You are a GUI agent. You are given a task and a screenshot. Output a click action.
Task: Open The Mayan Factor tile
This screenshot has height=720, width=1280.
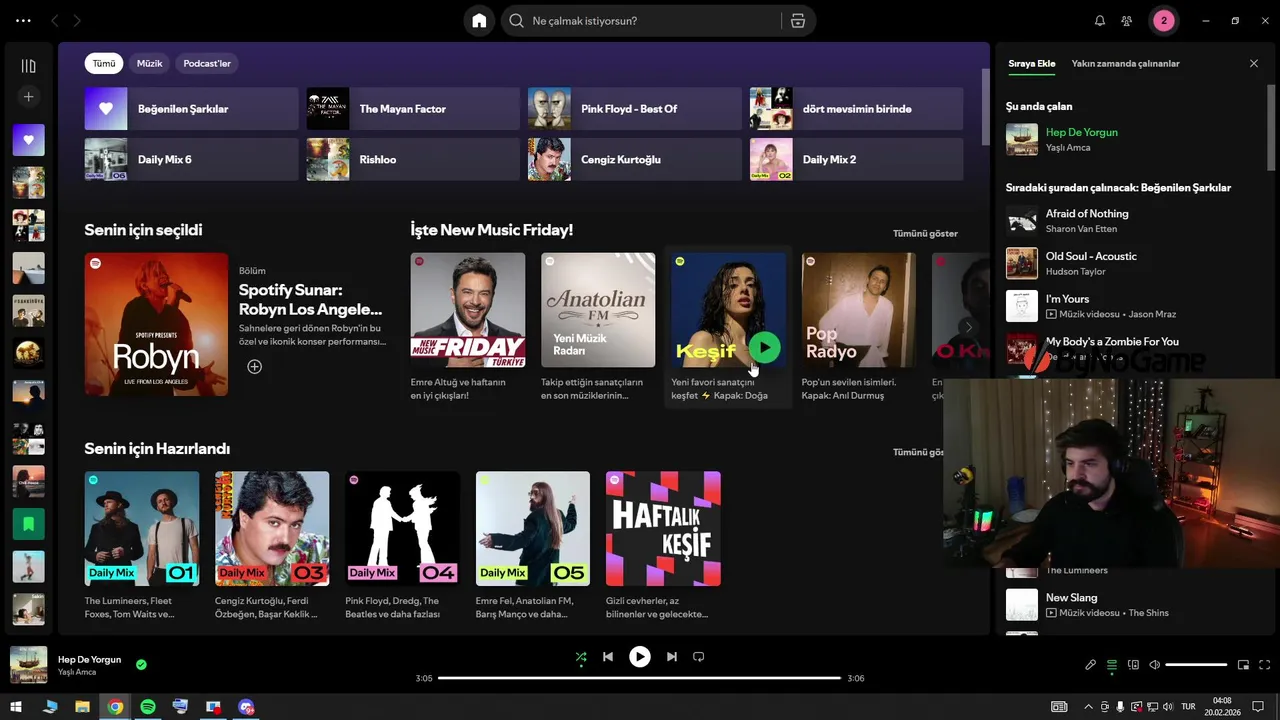tap(413, 109)
